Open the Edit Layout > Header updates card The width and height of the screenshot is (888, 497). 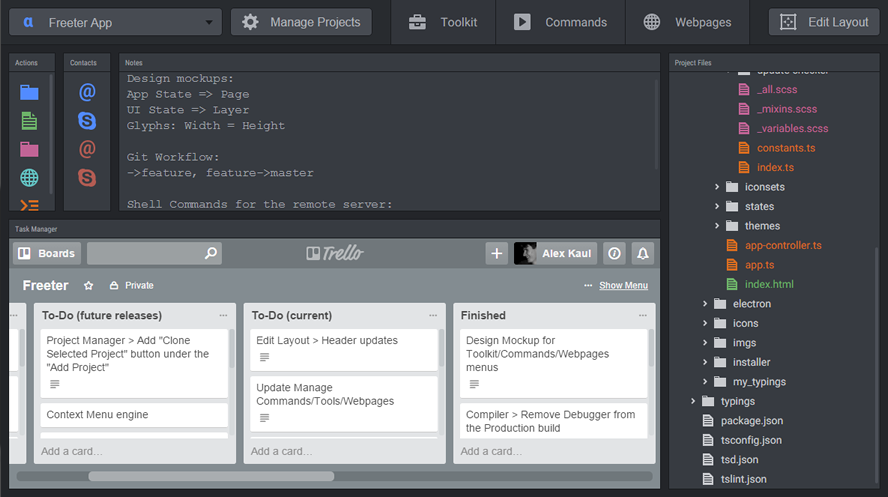[x=344, y=349]
